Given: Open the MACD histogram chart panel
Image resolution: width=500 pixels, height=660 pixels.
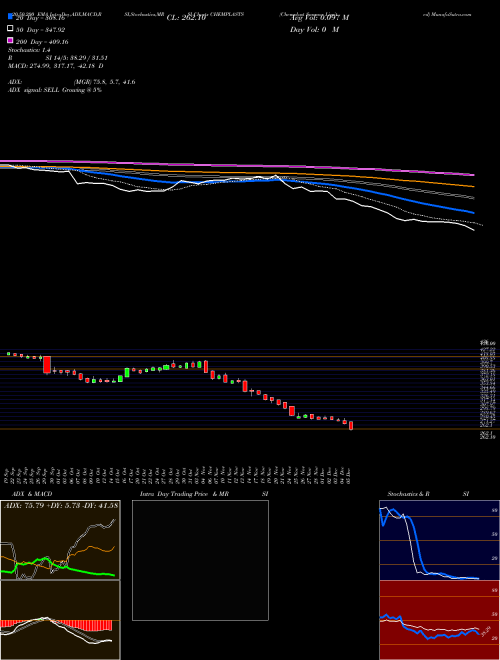Looking at the screenshot, I should tap(60, 620).
